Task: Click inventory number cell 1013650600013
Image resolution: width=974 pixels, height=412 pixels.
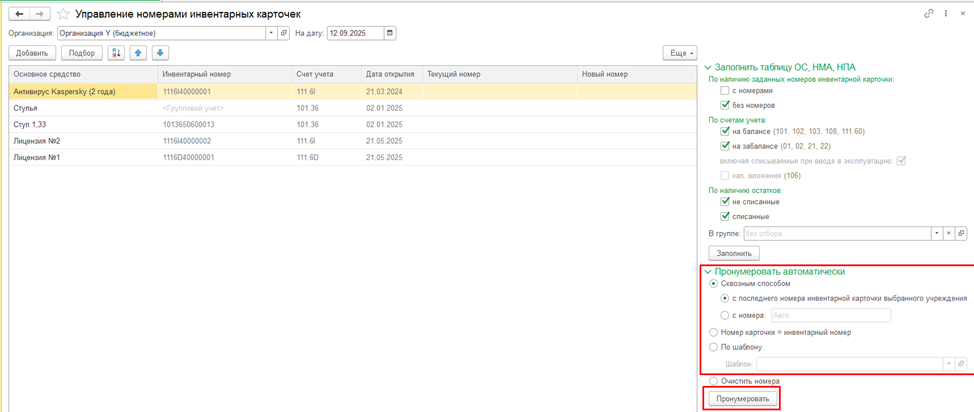Action: [225, 124]
